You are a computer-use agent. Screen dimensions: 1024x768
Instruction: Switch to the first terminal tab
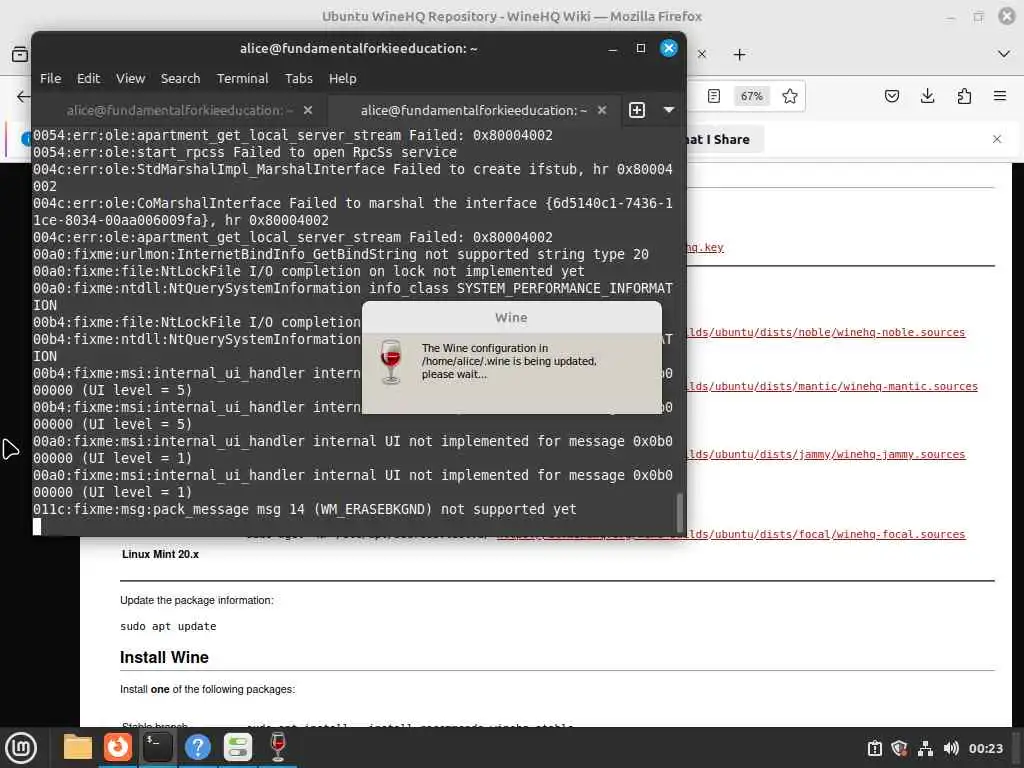[x=180, y=110]
